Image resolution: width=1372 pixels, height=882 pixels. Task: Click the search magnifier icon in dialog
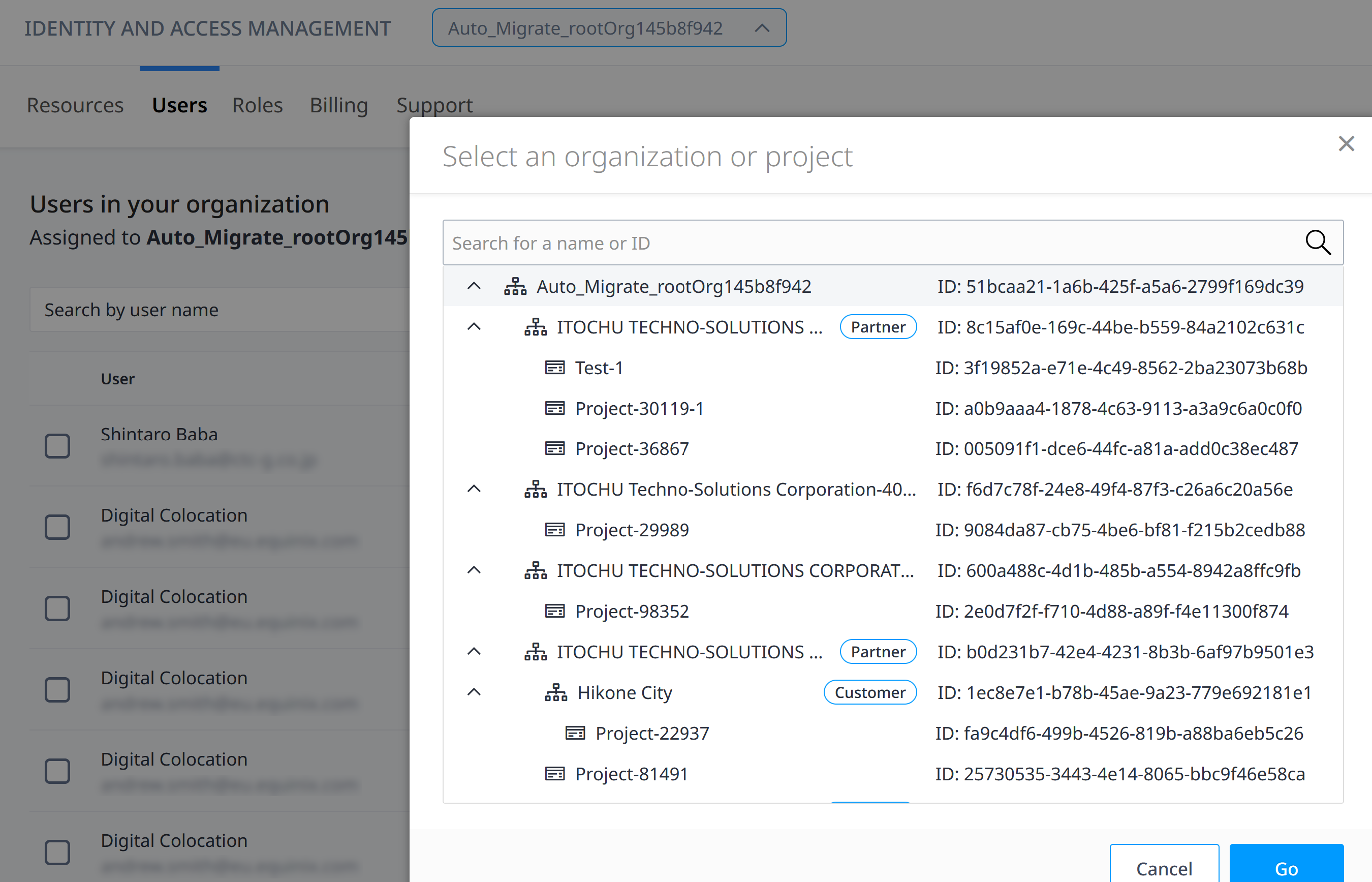tap(1318, 243)
